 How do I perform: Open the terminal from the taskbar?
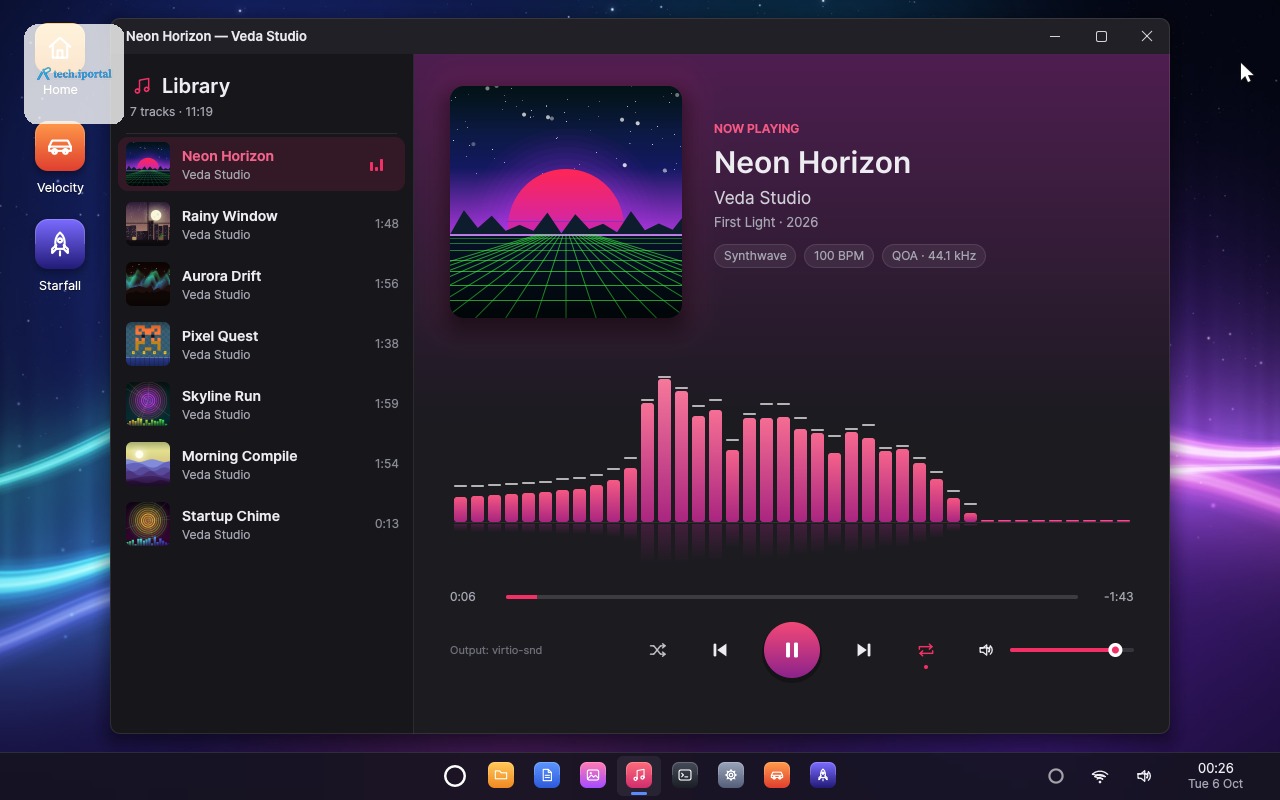(x=685, y=775)
